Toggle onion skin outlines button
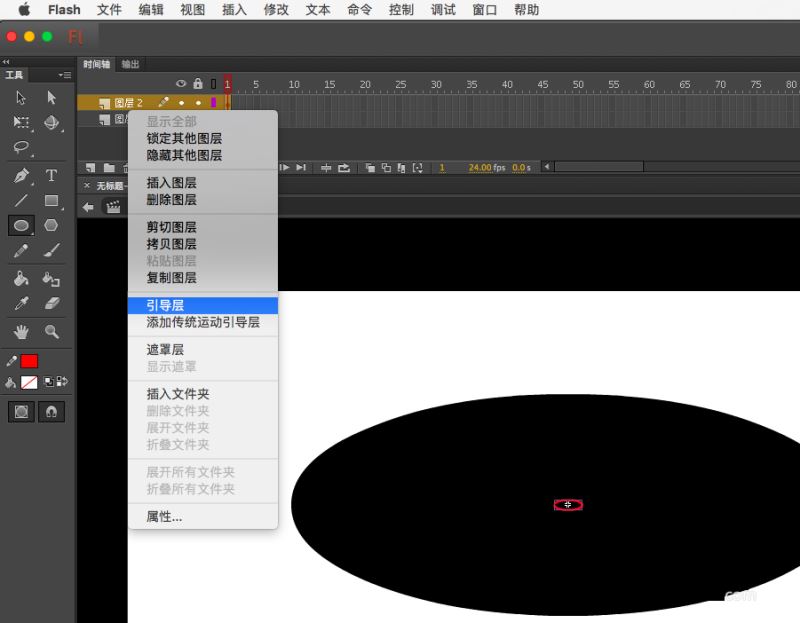The width and height of the screenshot is (800, 623). (x=386, y=168)
